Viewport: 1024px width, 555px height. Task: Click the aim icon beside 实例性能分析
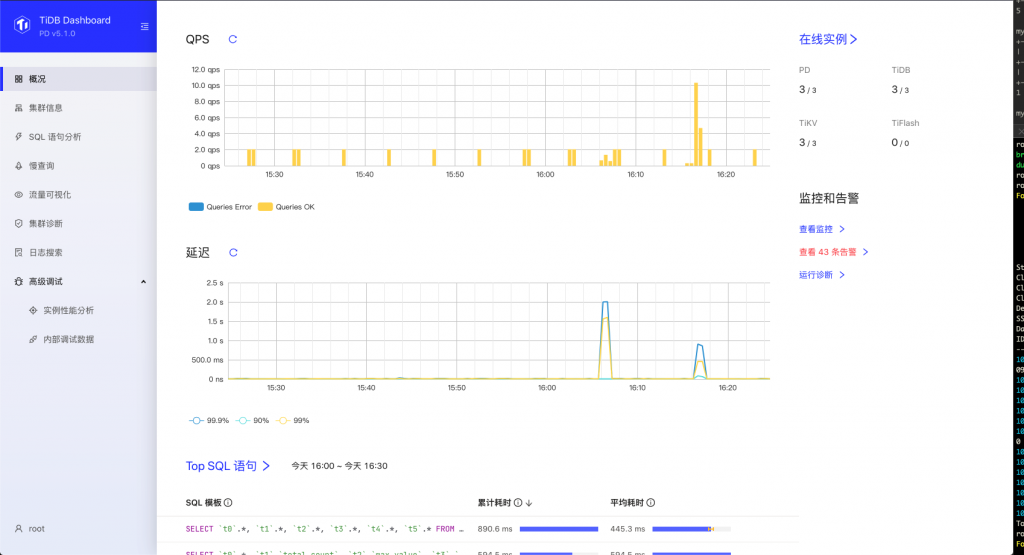pos(33,310)
